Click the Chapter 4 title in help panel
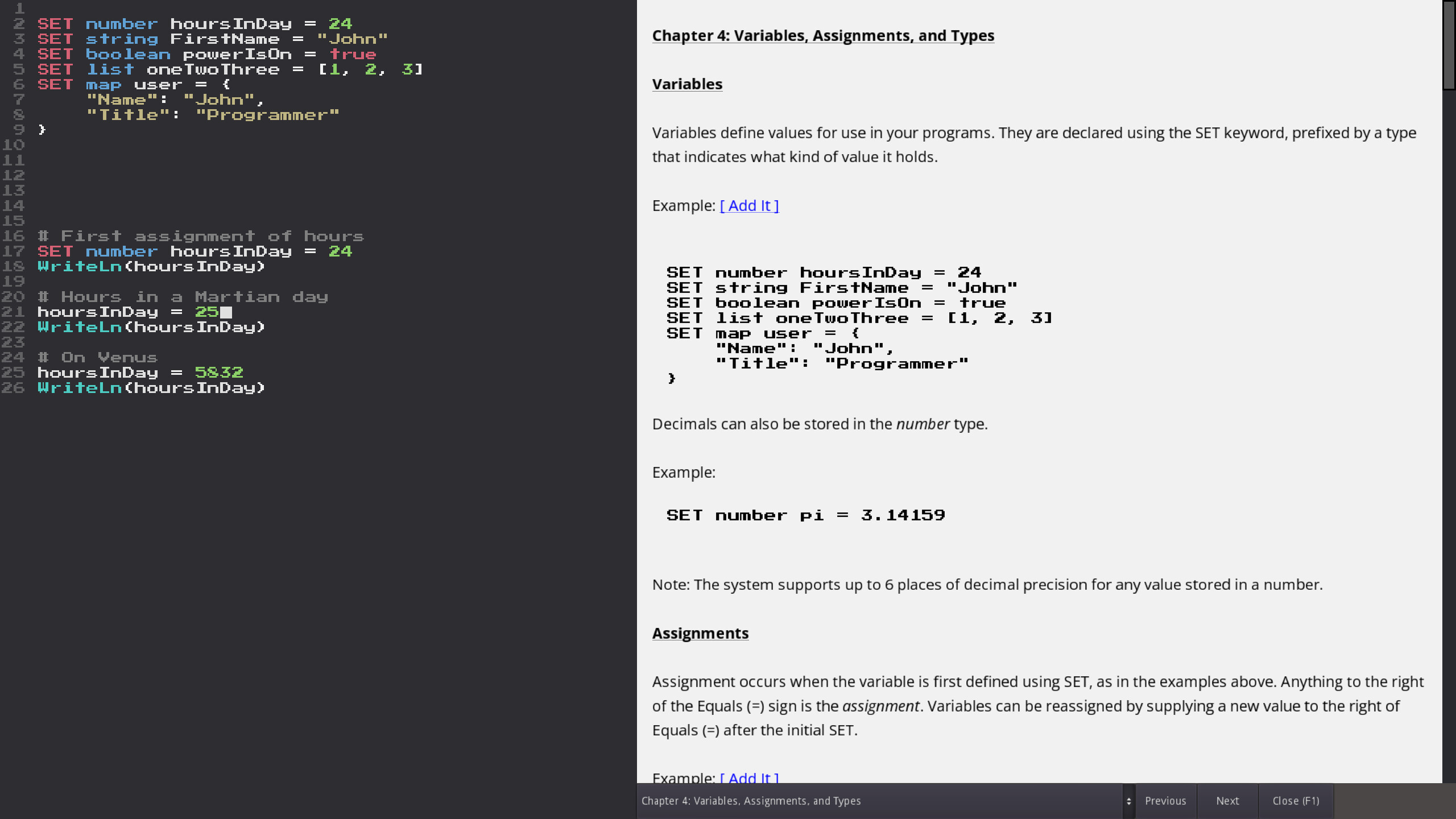The height and width of the screenshot is (819, 1456). pos(822,35)
